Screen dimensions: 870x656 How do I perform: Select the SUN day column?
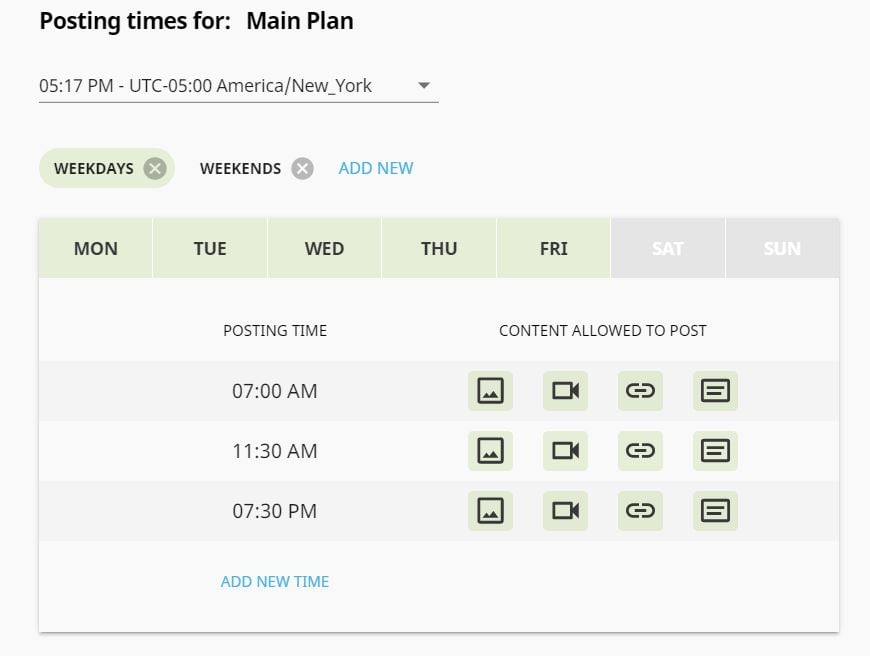pyautogui.click(x=782, y=248)
